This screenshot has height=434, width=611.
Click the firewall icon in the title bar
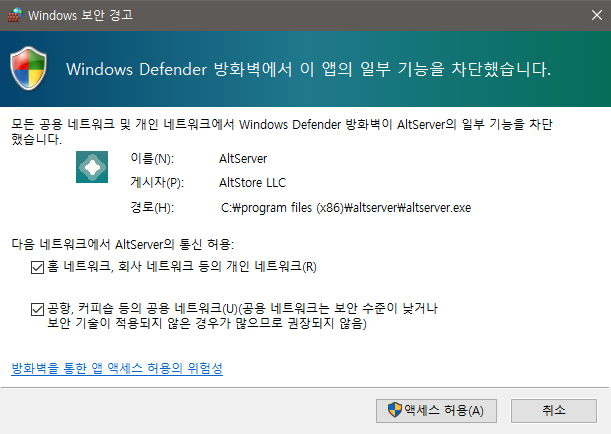pyautogui.click(x=15, y=15)
